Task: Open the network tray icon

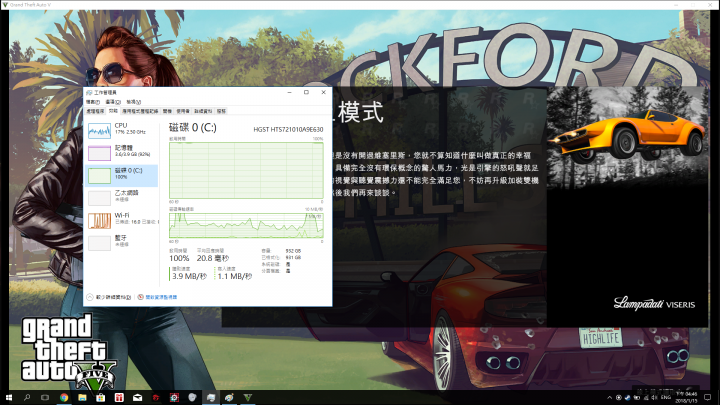Action: (646, 398)
